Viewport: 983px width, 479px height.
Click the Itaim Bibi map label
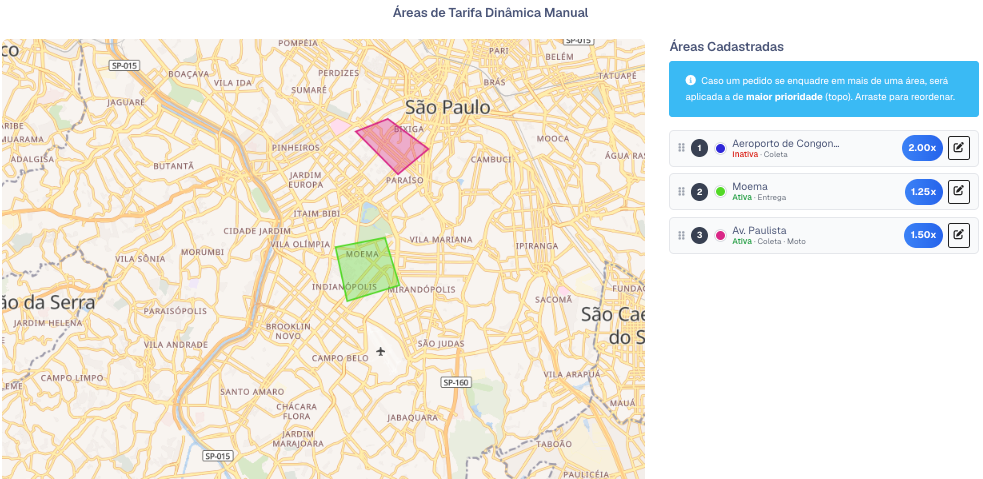[316, 214]
